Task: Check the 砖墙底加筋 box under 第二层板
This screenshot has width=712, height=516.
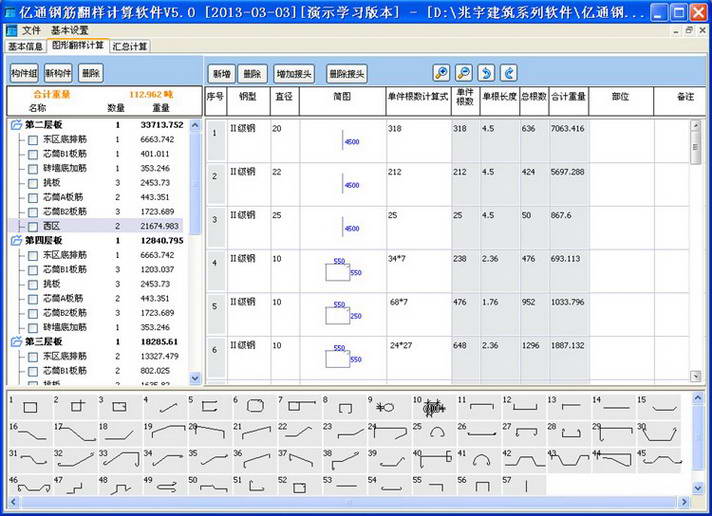Action: point(33,169)
